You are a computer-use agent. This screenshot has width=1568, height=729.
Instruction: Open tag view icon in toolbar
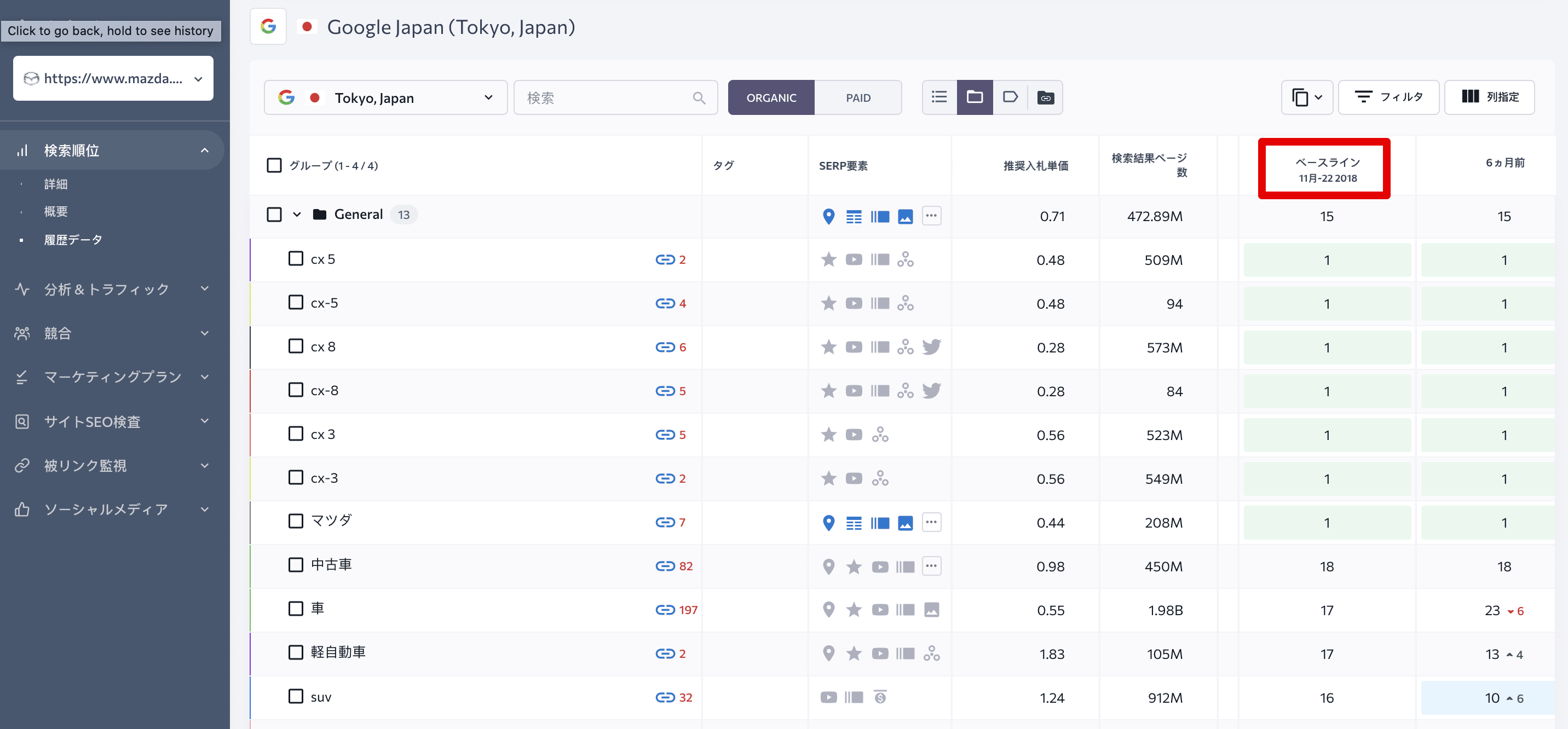1011,97
